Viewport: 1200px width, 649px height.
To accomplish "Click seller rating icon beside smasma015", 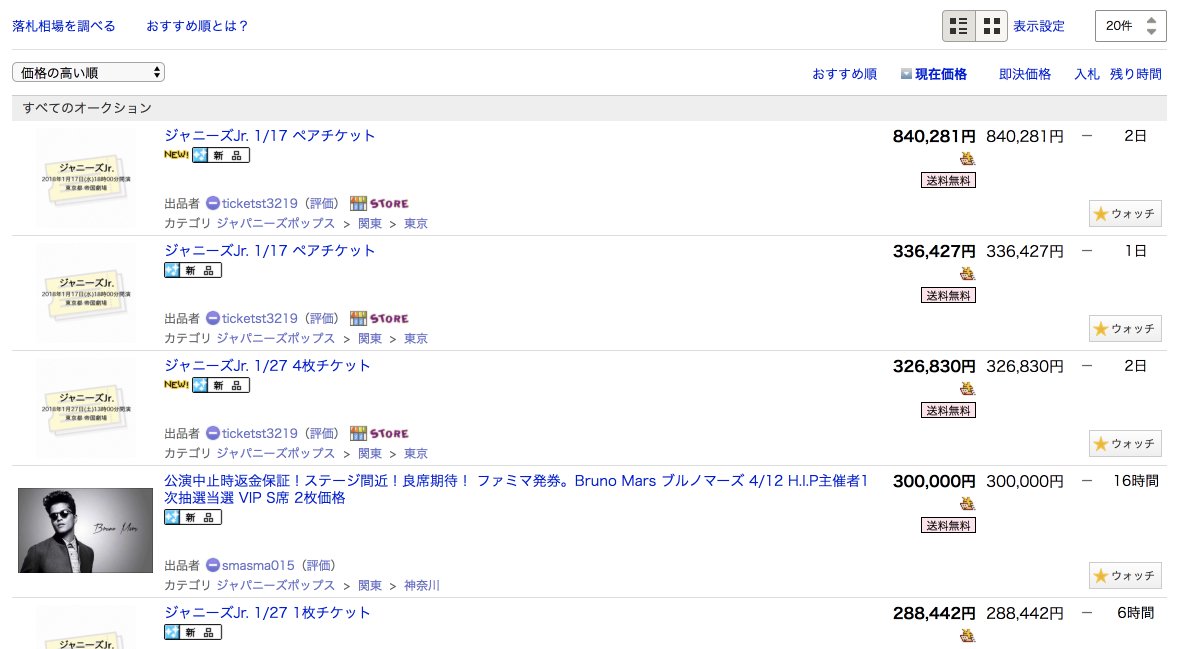I will pos(212,566).
